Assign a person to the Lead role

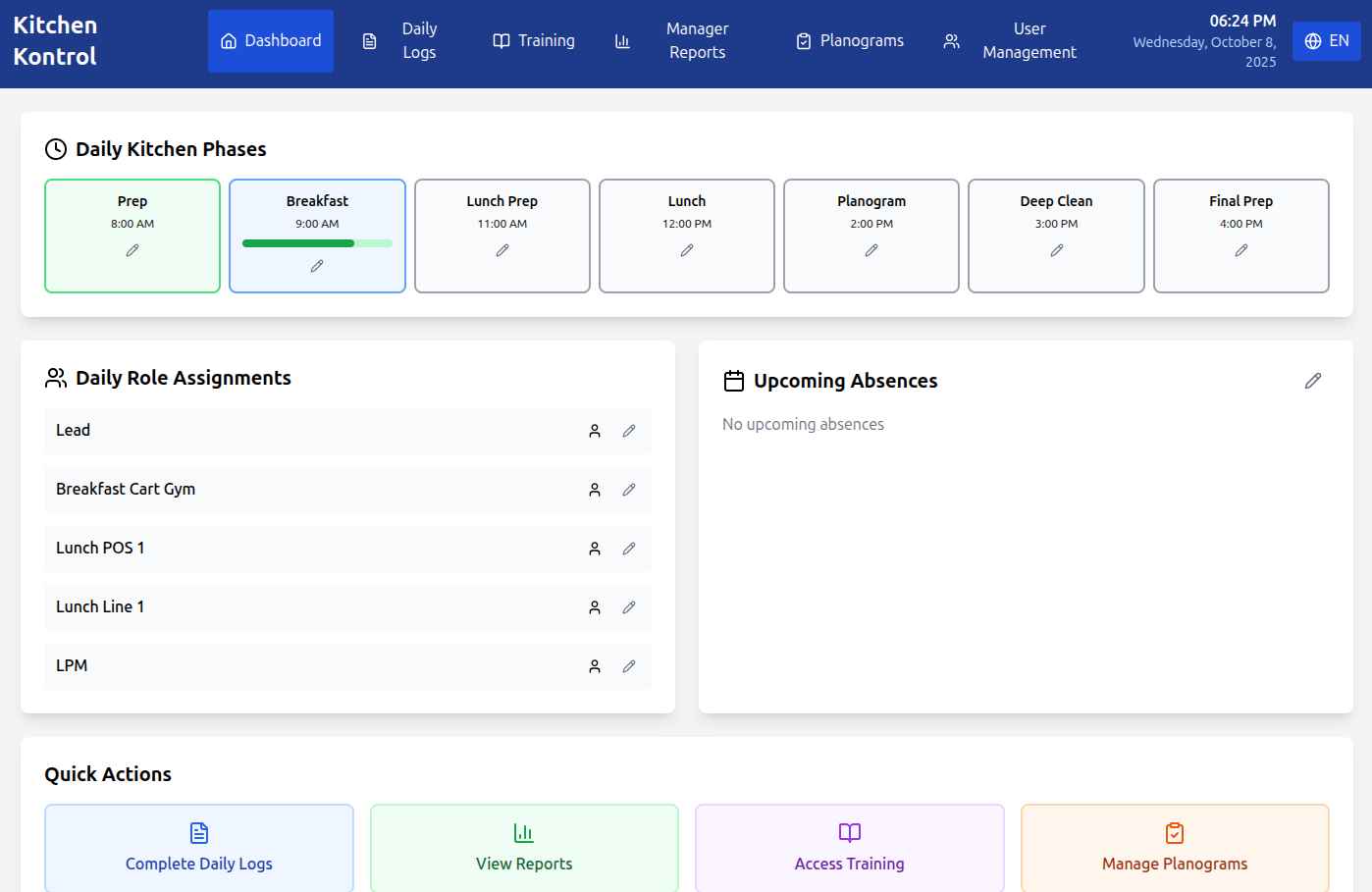pyautogui.click(x=595, y=431)
